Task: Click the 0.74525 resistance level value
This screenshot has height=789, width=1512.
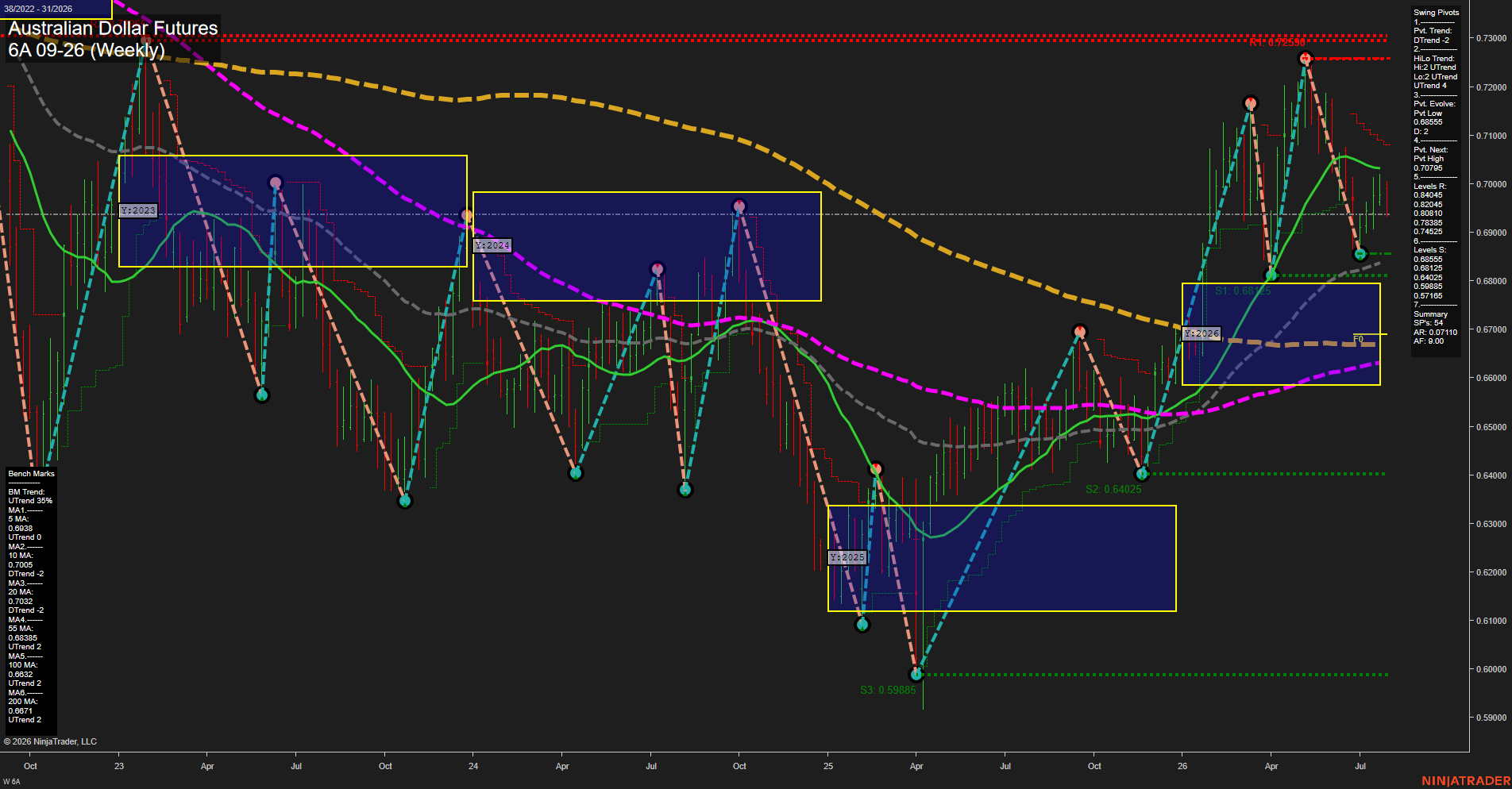Action: (1428, 232)
